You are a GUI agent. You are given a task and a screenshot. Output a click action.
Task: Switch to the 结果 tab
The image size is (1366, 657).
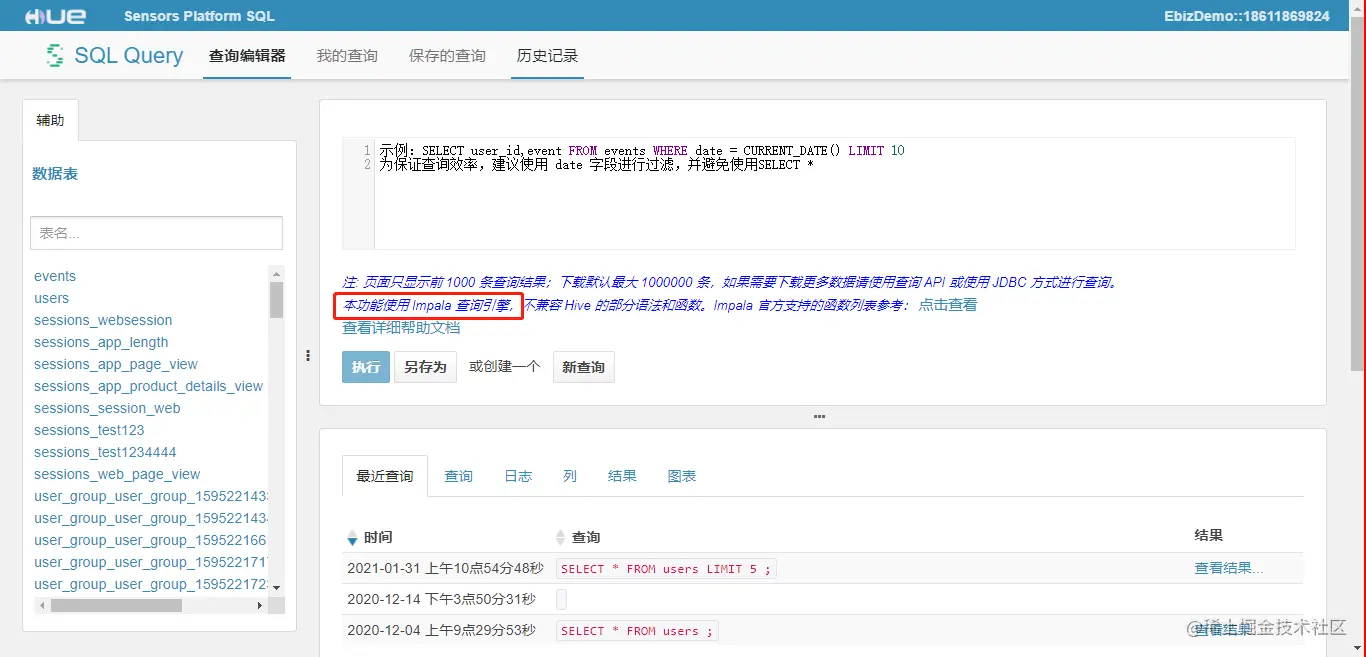[622, 476]
